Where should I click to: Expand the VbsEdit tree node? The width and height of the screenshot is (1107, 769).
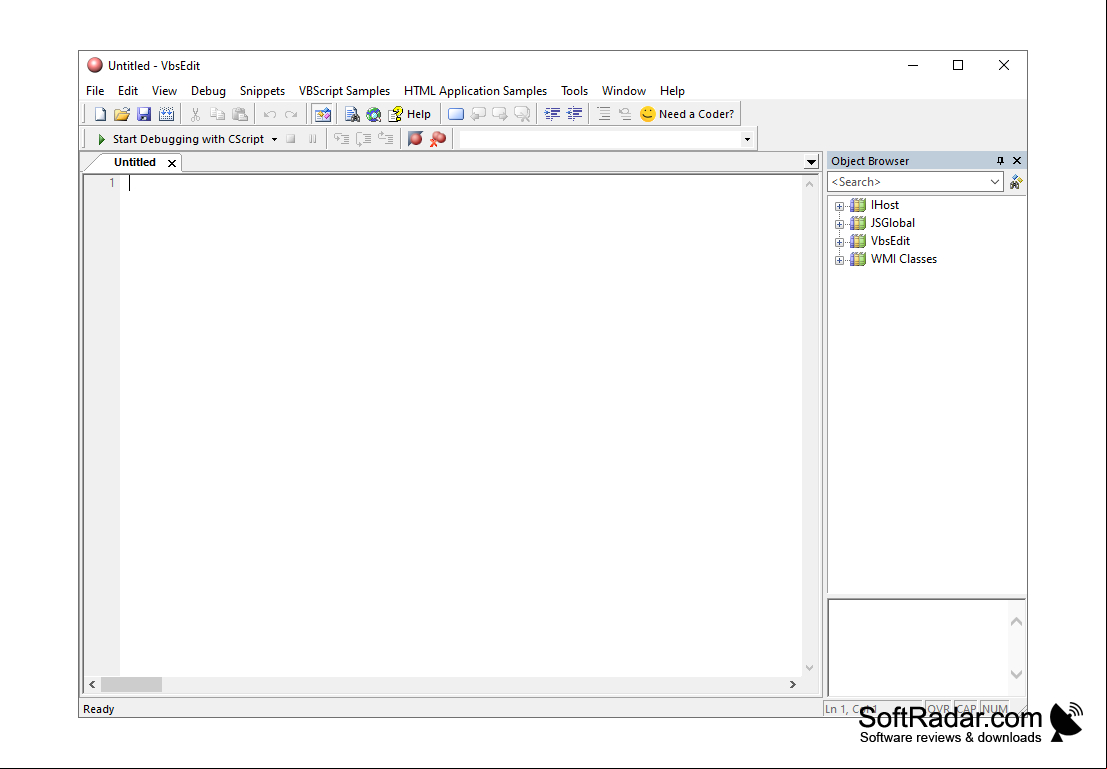point(839,242)
